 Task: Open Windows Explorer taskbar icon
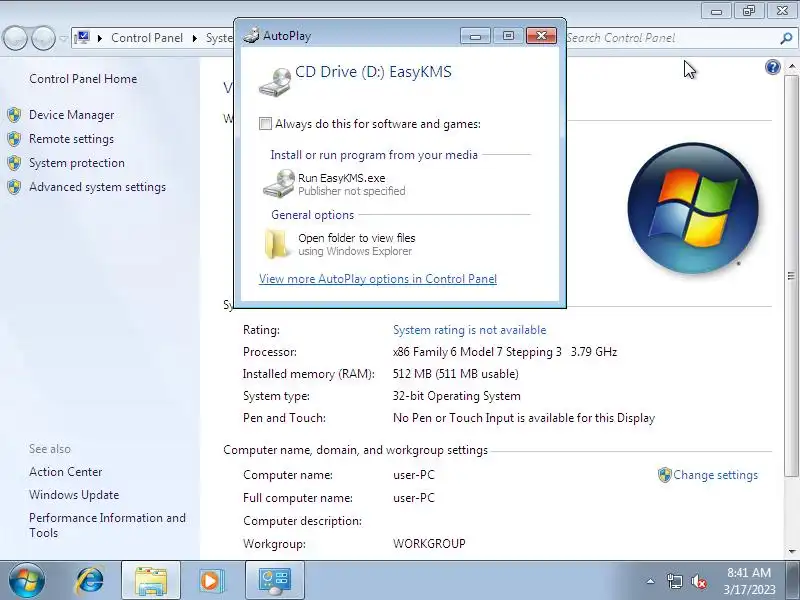151,580
